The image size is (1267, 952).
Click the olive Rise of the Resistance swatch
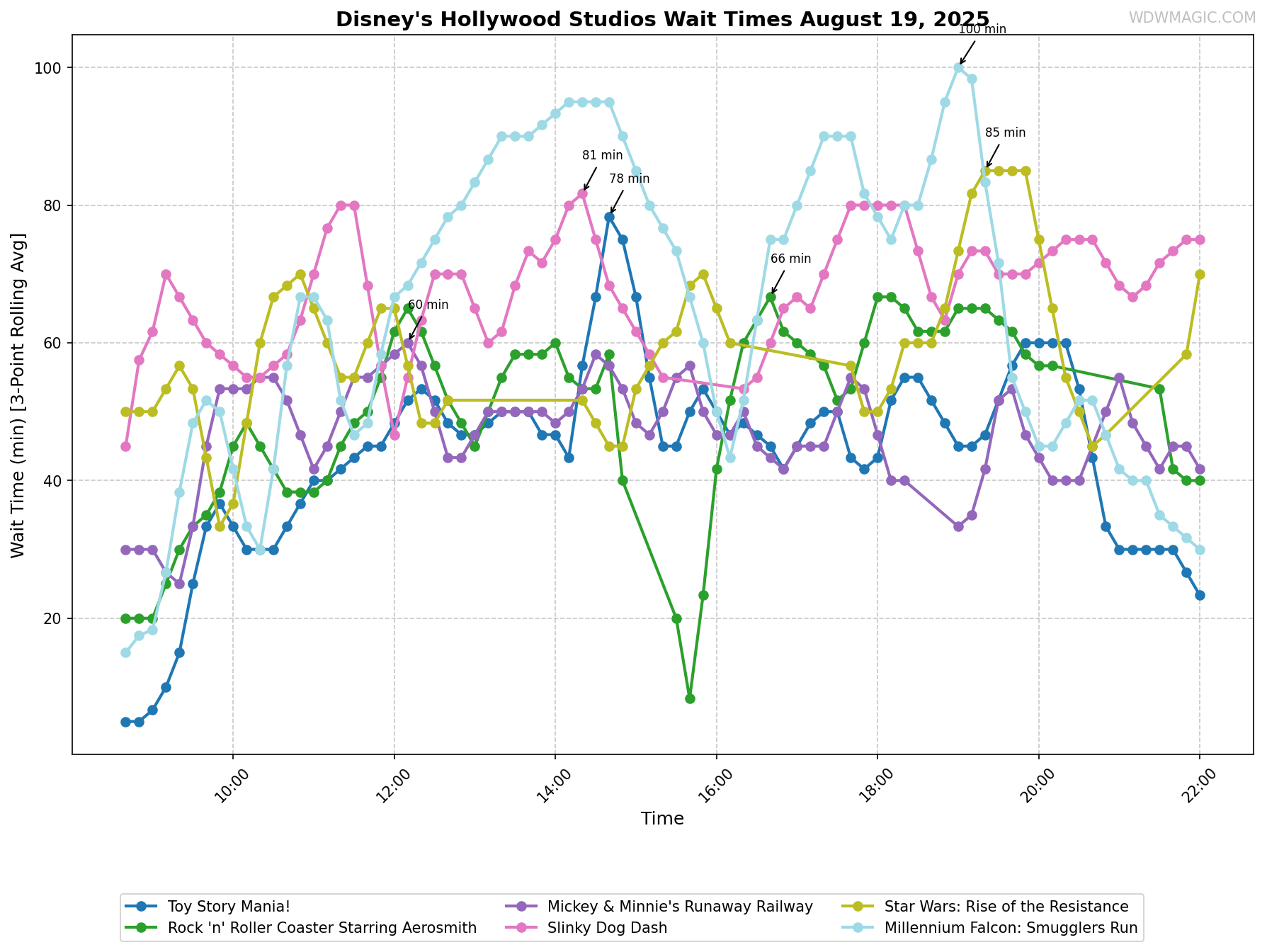pos(858,907)
